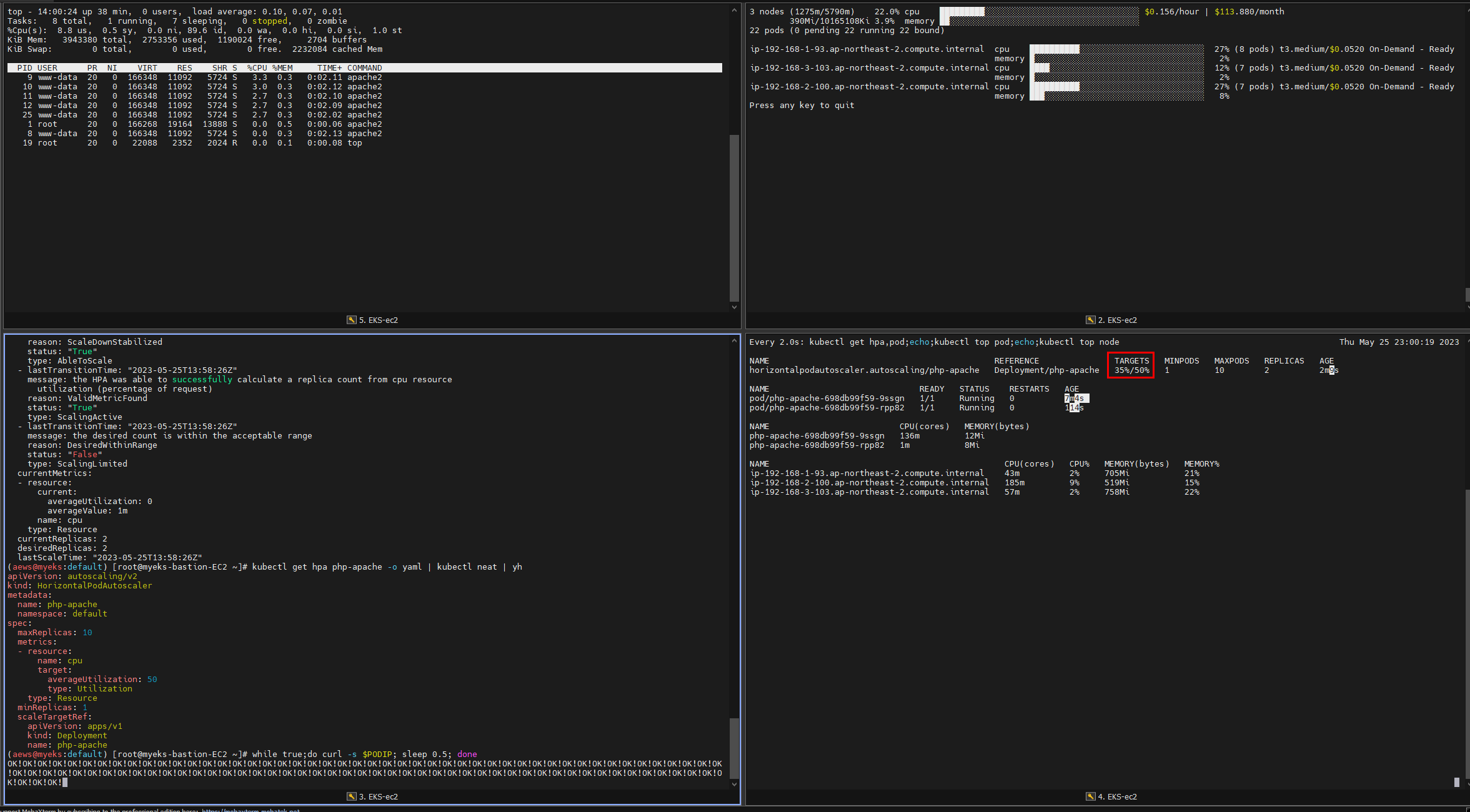
Task: Click scrollbar thumb of top terminal
Action: (x=734, y=217)
